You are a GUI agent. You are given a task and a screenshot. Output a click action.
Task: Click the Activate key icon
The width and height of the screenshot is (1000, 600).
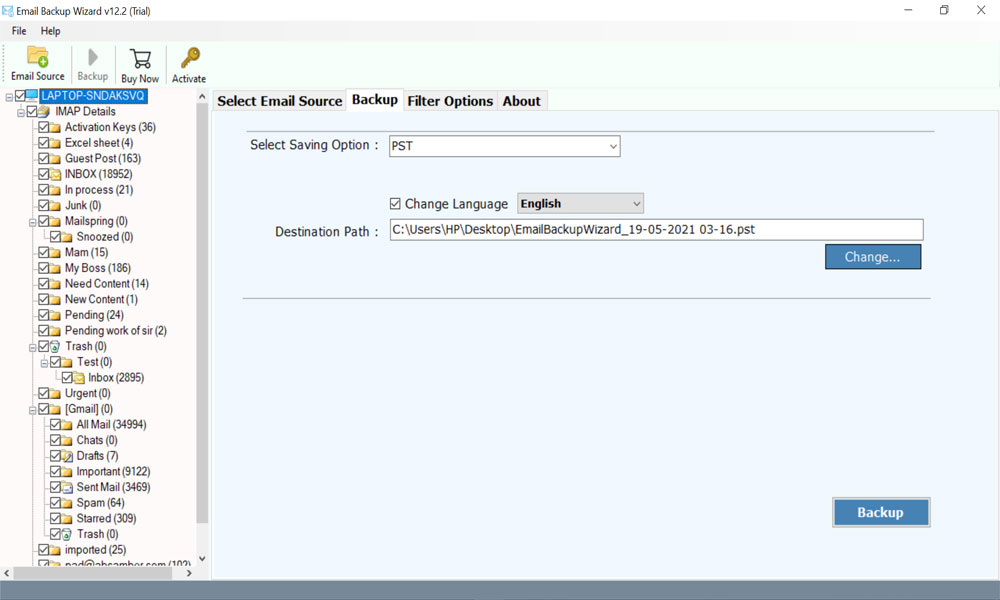[x=189, y=57]
